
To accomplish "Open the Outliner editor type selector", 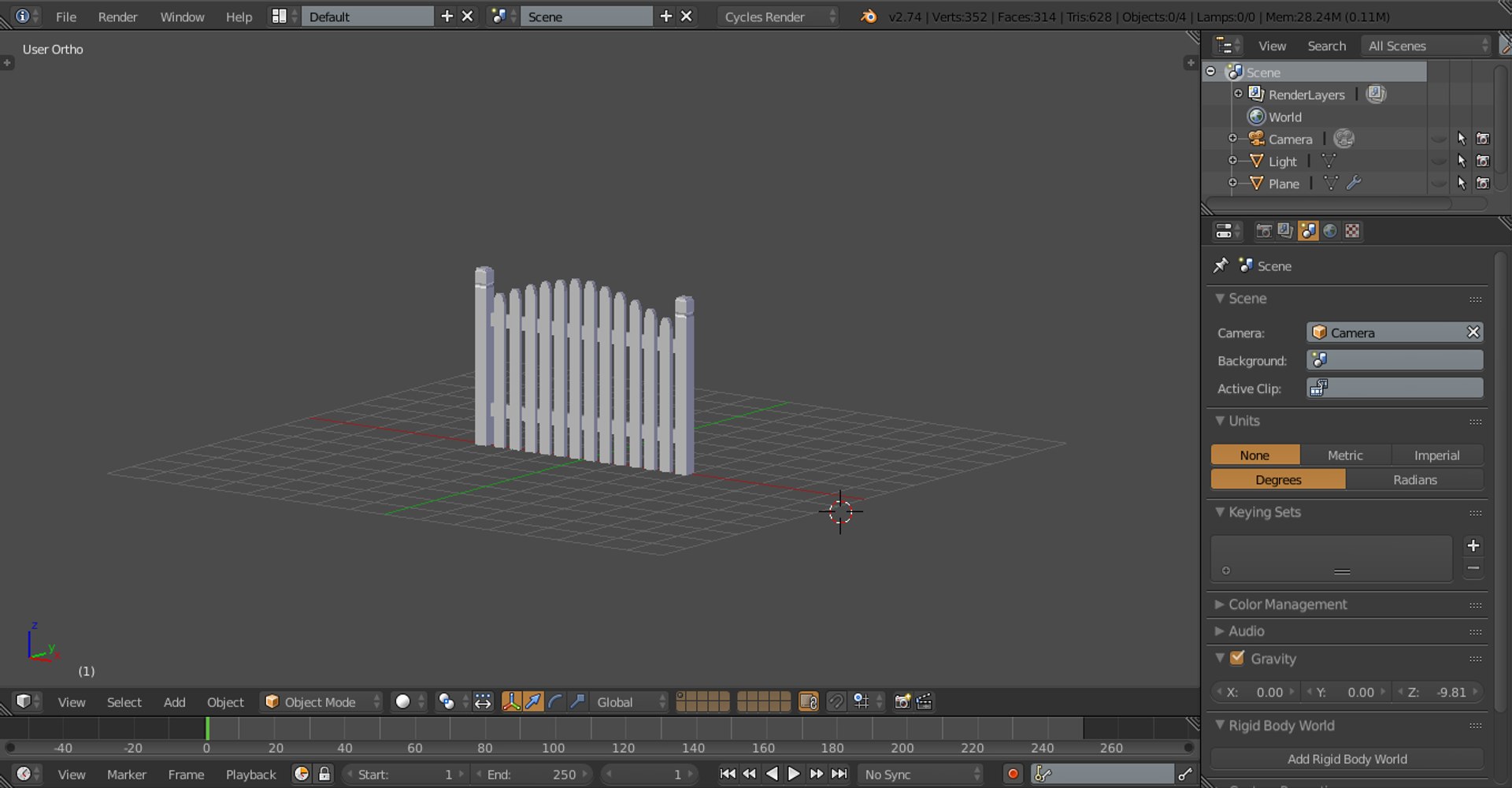I will point(1228,46).
